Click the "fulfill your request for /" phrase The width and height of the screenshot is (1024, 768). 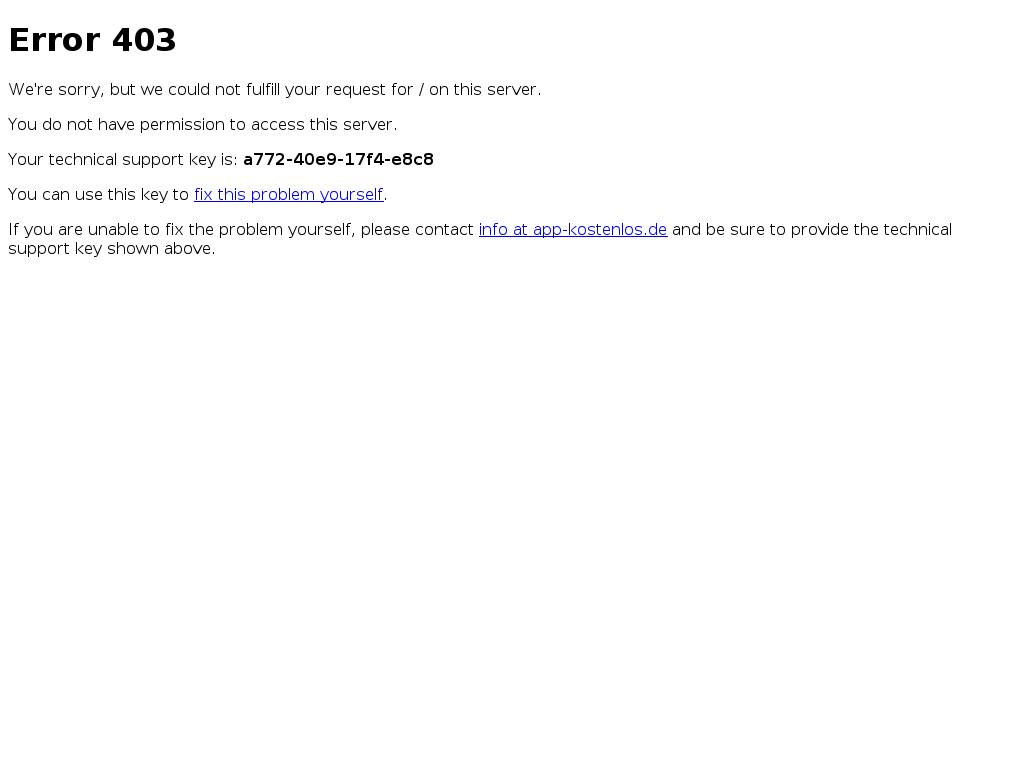tap(335, 89)
